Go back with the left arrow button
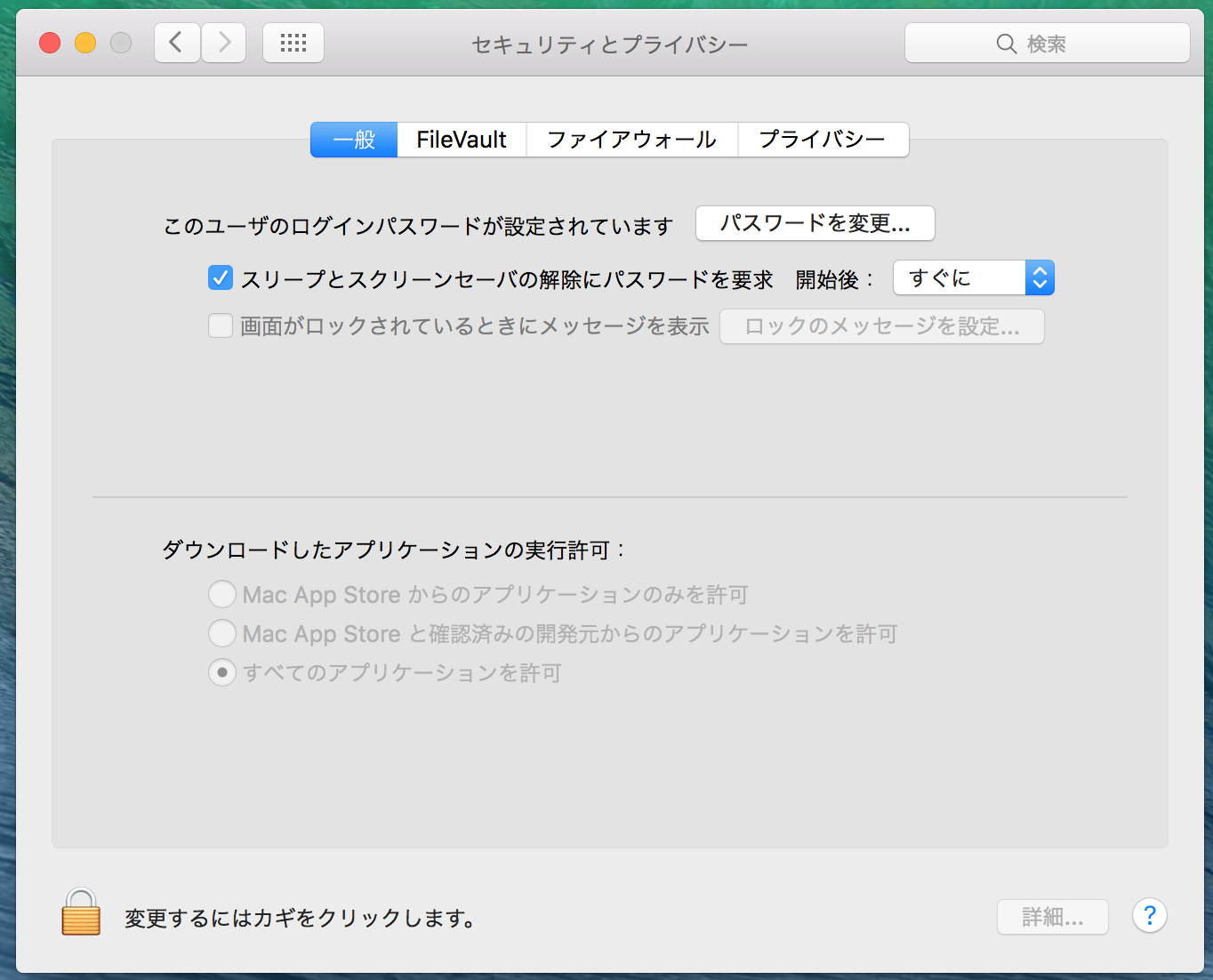Viewport: 1213px width, 980px height. pyautogui.click(x=177, y=43)
